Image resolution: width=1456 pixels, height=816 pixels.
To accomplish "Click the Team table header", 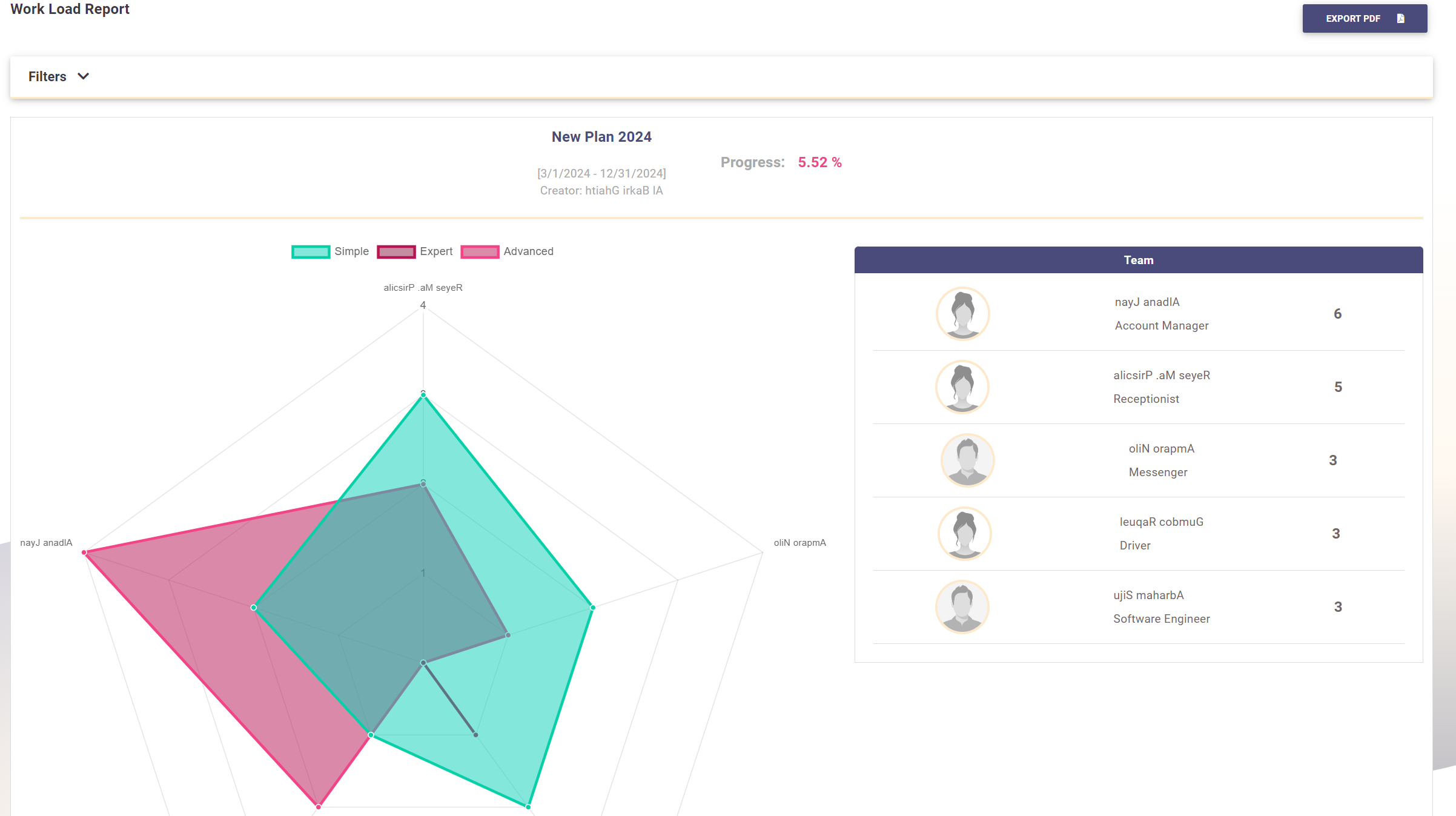I will pyautogui.click(x=1138, y=260).
